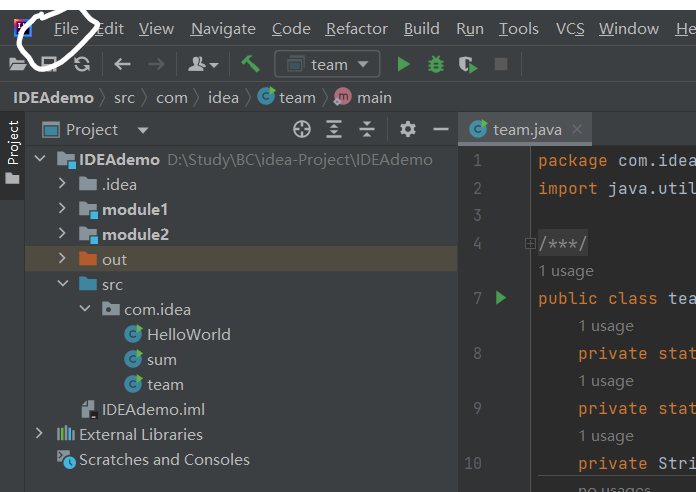Click idea in the breadcrumb bar

pos(223,98)
